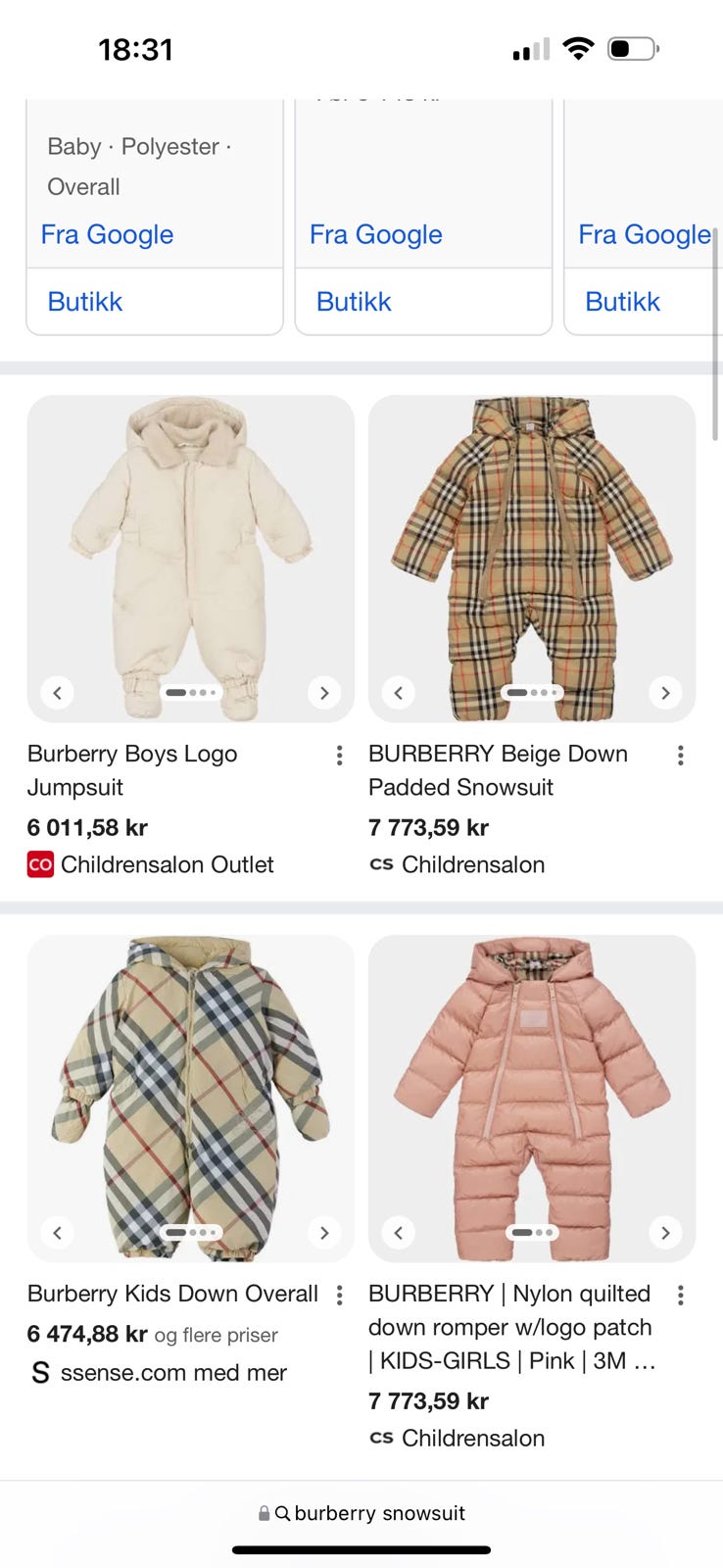Viewport: 723px width, 1568px height.
Task: Show next image of Burberry Boys Logo Jumpsuit
Action: [x=324, y=693]
